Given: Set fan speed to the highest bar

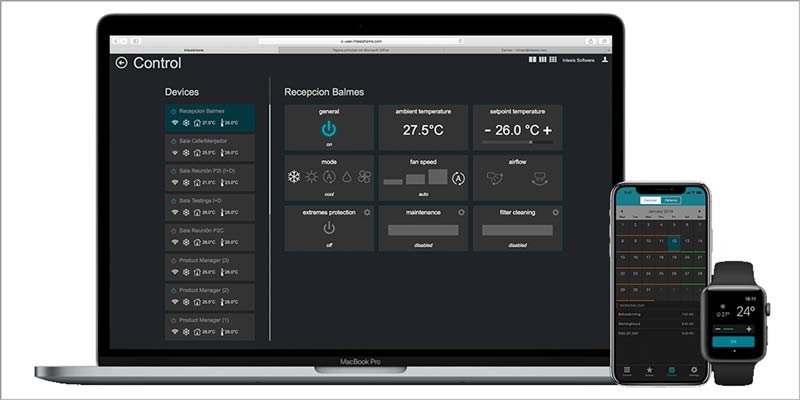Looking at the screenshot, I should [438, 177].
